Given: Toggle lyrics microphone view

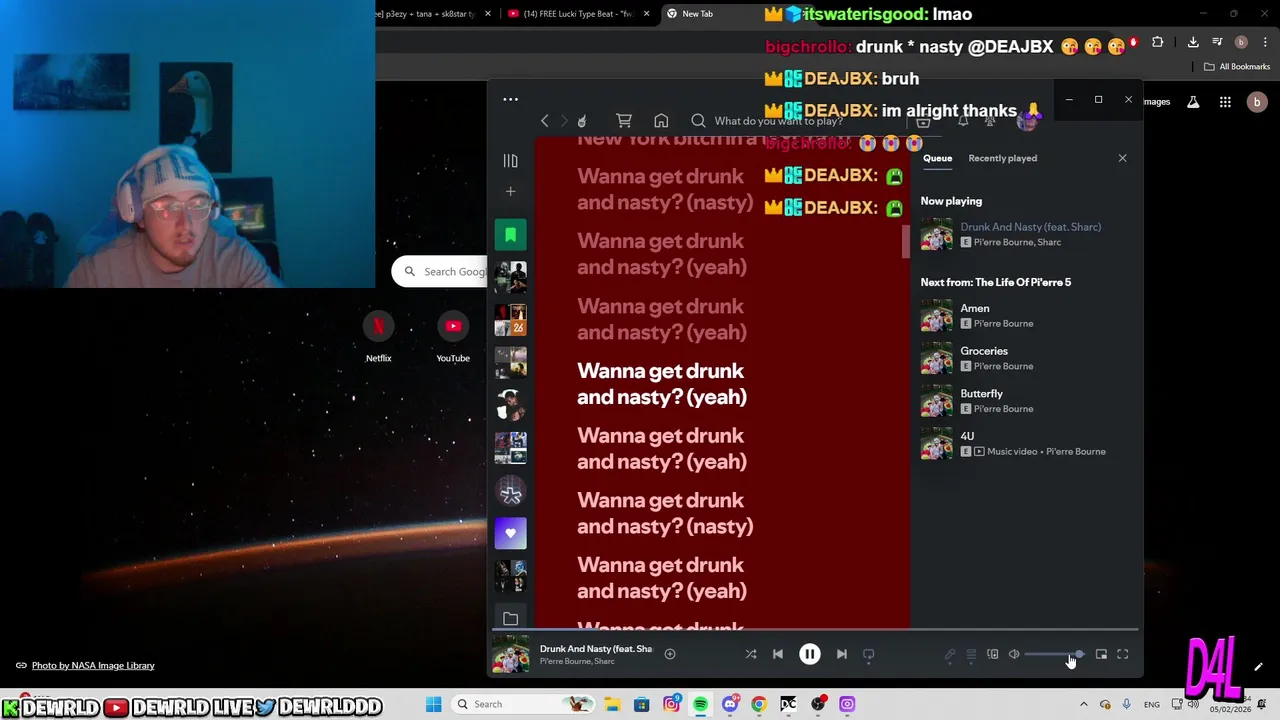Looking at the screenshot, I should coord(950,655).
